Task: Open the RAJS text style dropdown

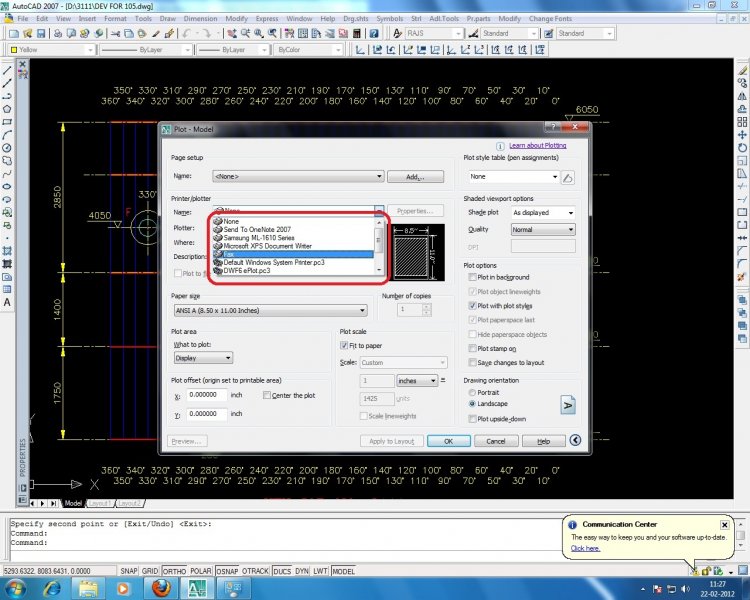Action: (x=434, y=33)
